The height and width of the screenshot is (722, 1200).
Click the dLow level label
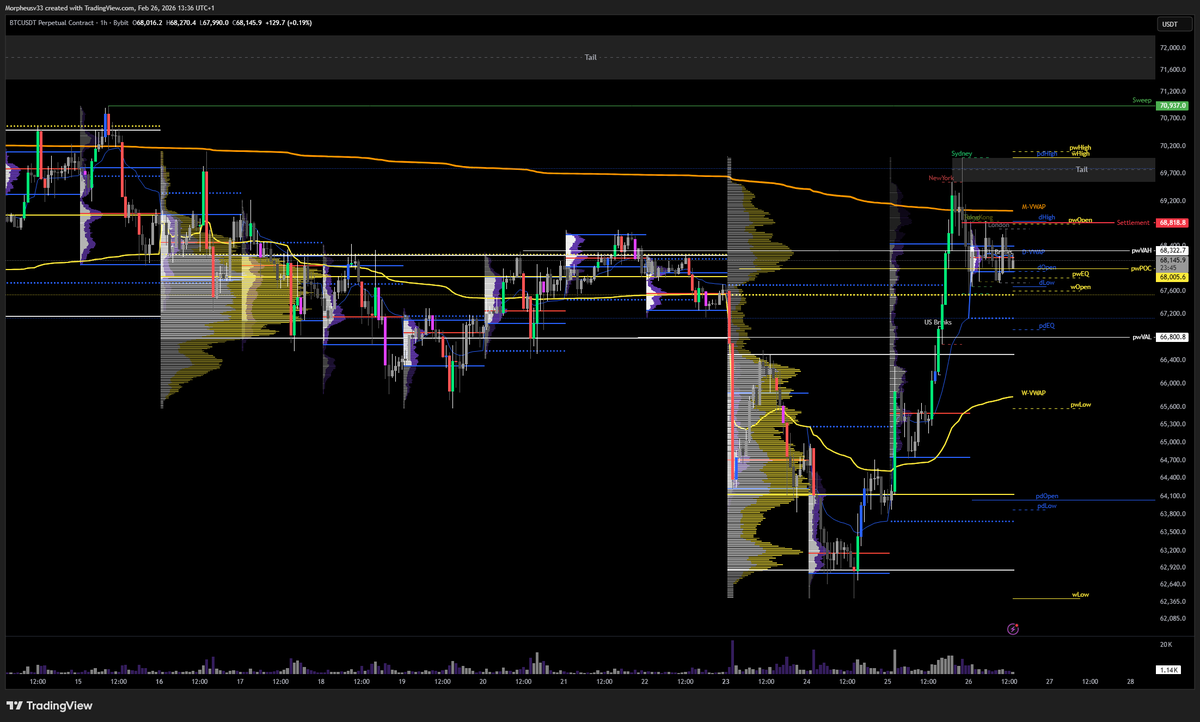pyautogui.click(x=1047, y=283)
